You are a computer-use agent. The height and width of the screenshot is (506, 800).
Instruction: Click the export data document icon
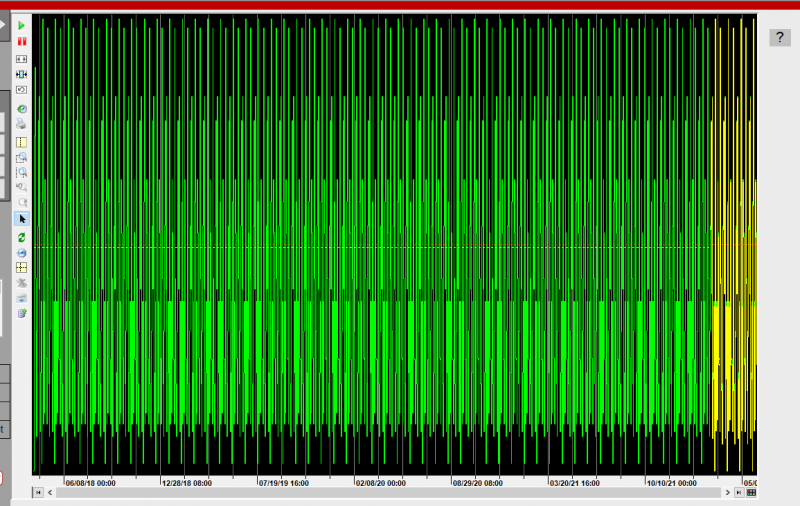point(21,313)
